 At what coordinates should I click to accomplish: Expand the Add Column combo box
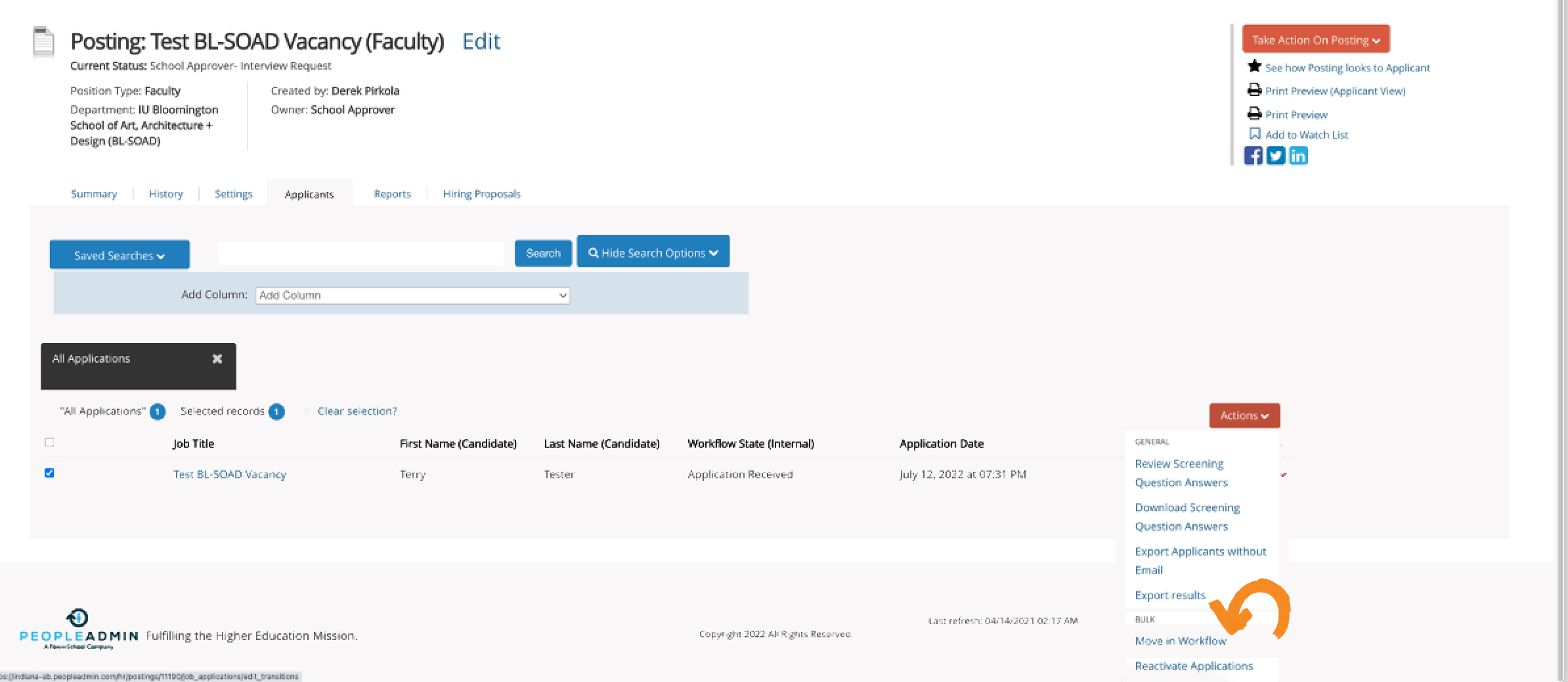tap(412, 296)
